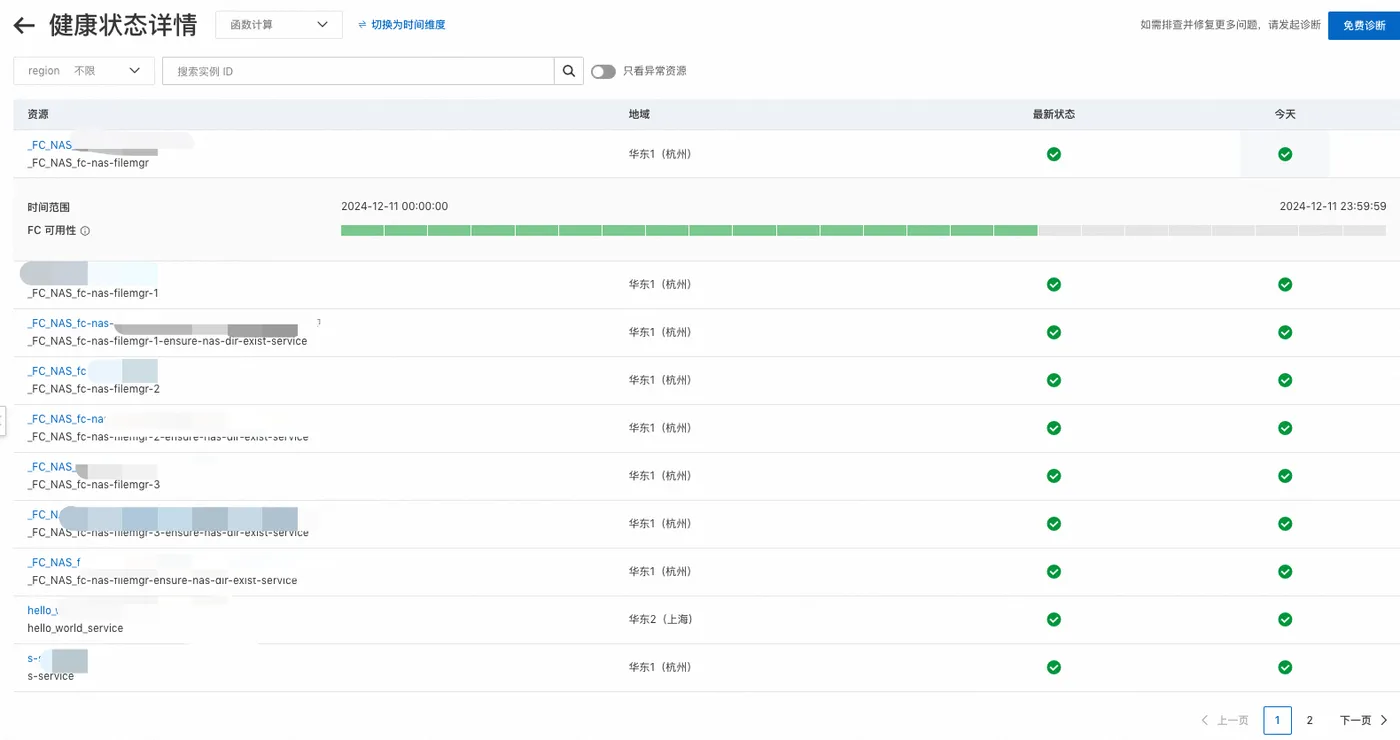Screen dimensions: 1400x740
Task: Click today status icon for hello_world_service row
Action: 1285,619
